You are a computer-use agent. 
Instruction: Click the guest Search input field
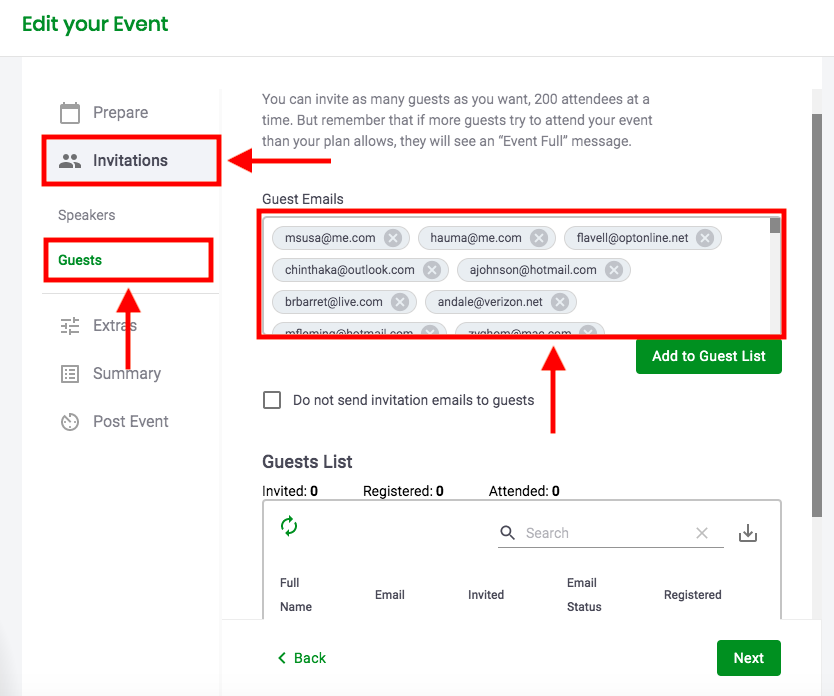coord(605,533)
